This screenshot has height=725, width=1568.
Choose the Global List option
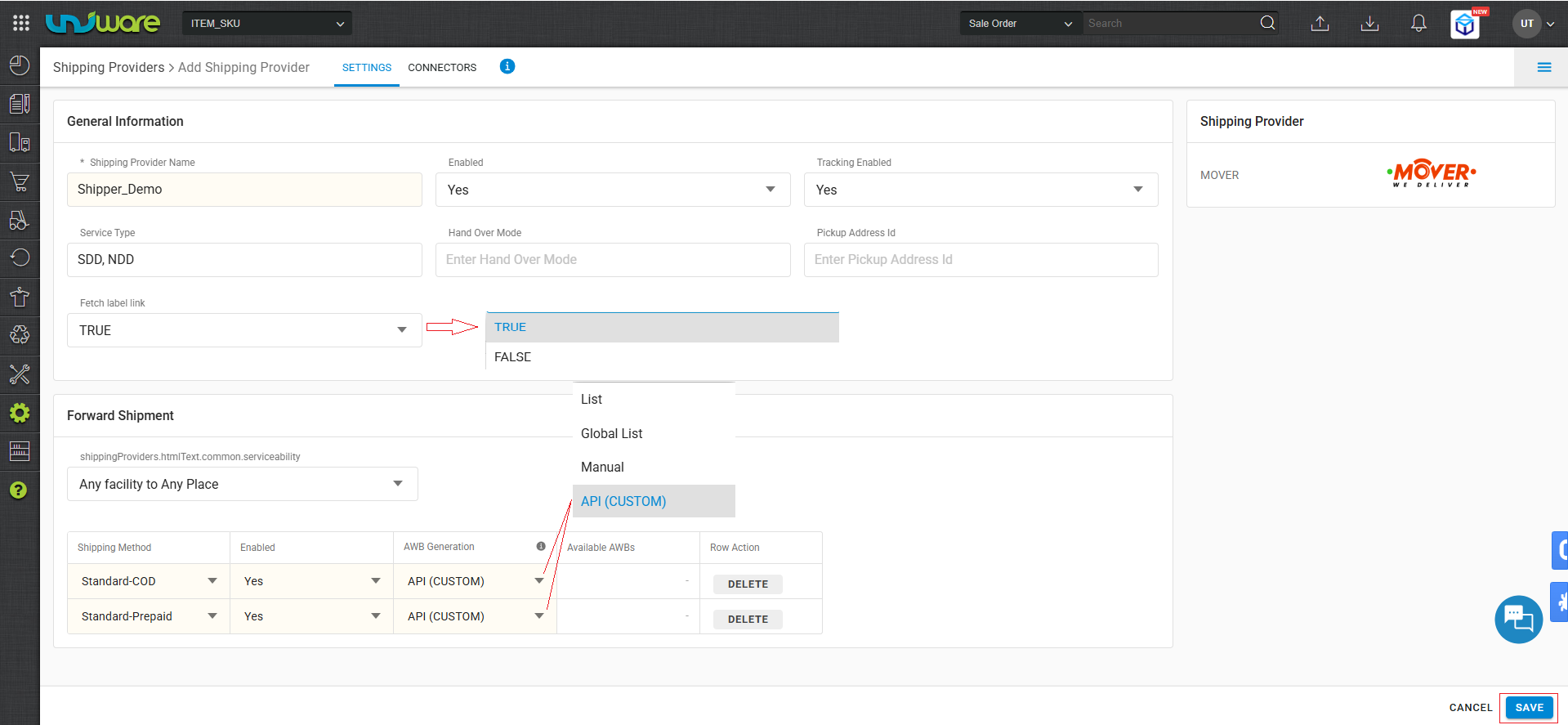click(654, 433)
